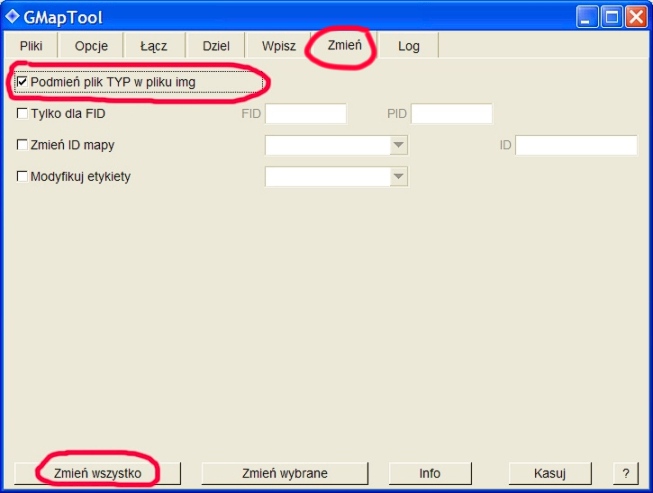Click the Zmień tab
This screenshot has height=493, width=653.
coord(344,46)
